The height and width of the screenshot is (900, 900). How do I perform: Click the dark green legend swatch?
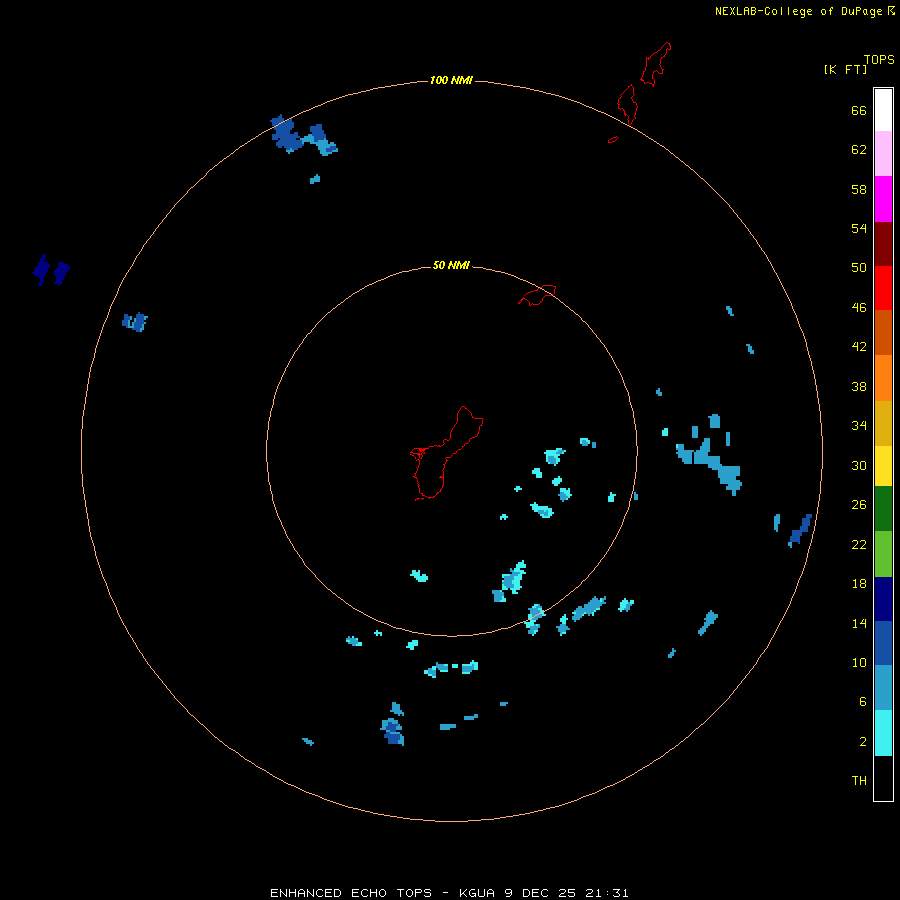click(883, 509)
